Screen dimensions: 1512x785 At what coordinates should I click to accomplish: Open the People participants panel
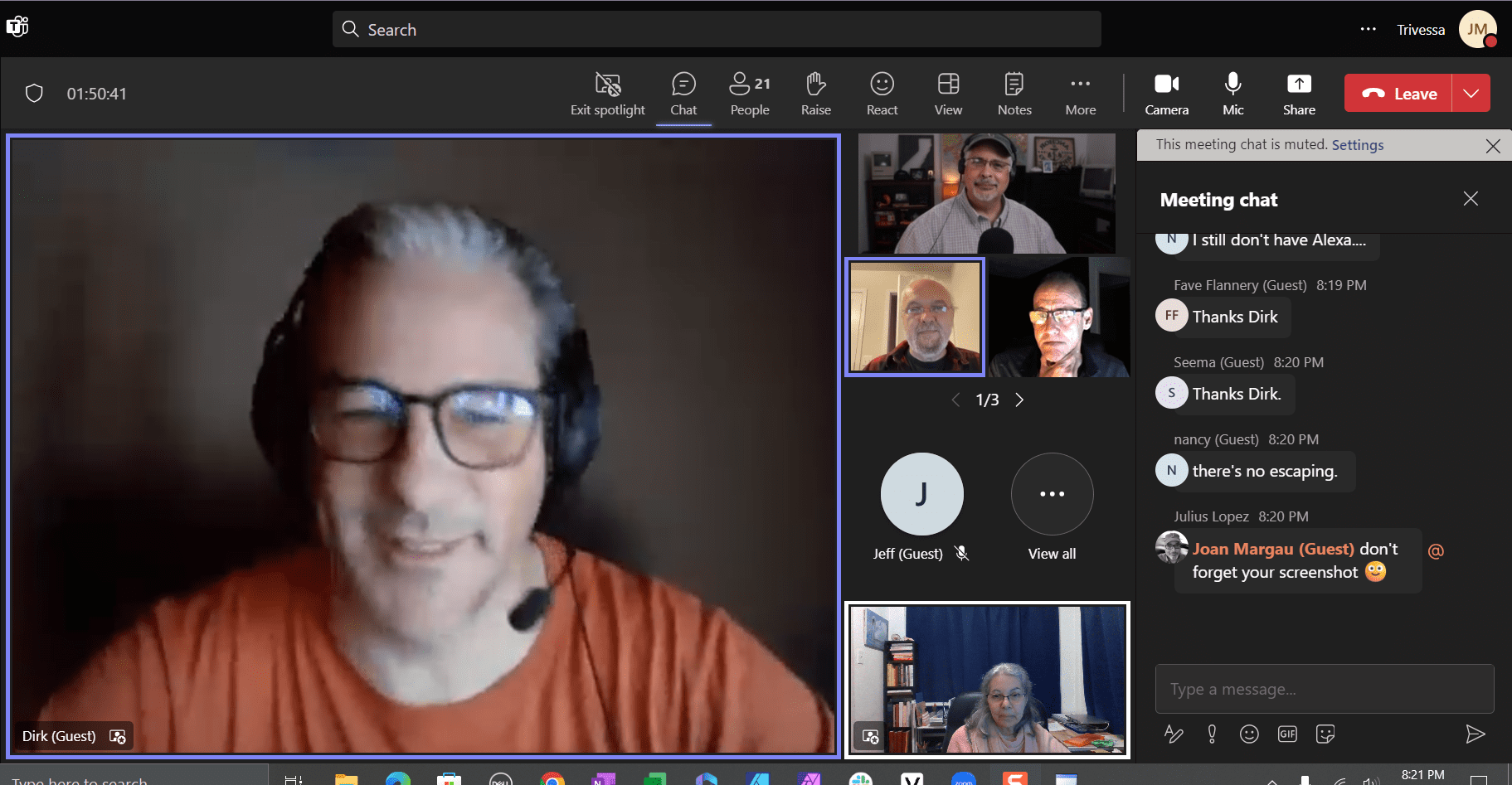750,94
